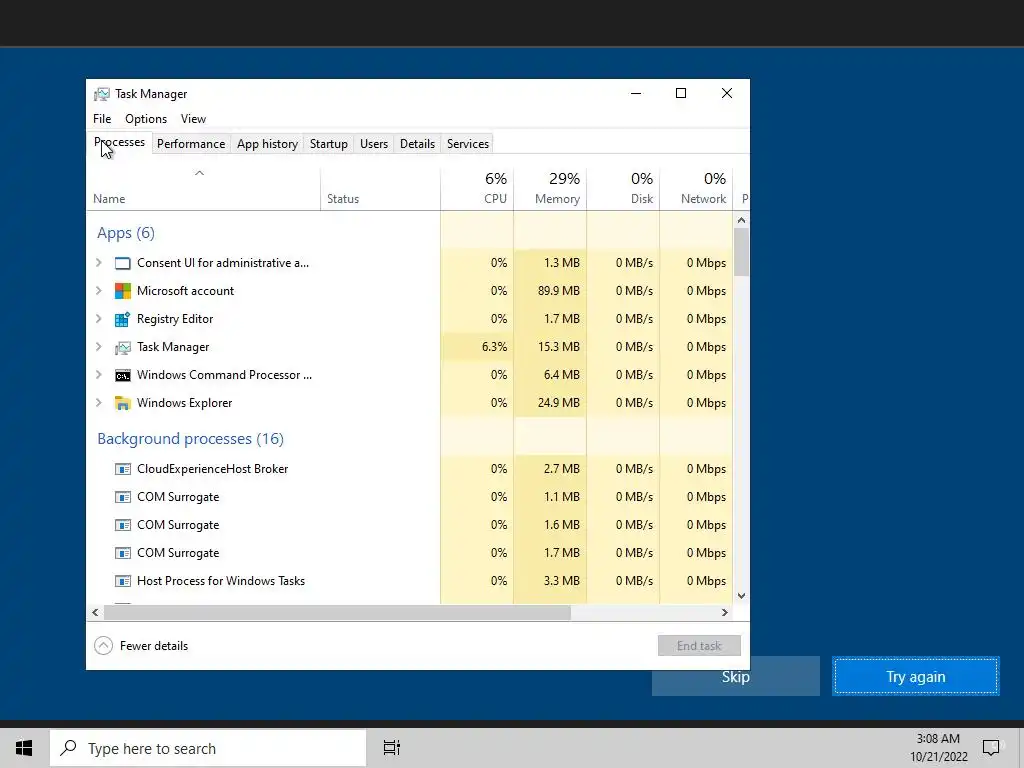Open the taskbar clock showing 3:08 AM

(x=938, y=748)
